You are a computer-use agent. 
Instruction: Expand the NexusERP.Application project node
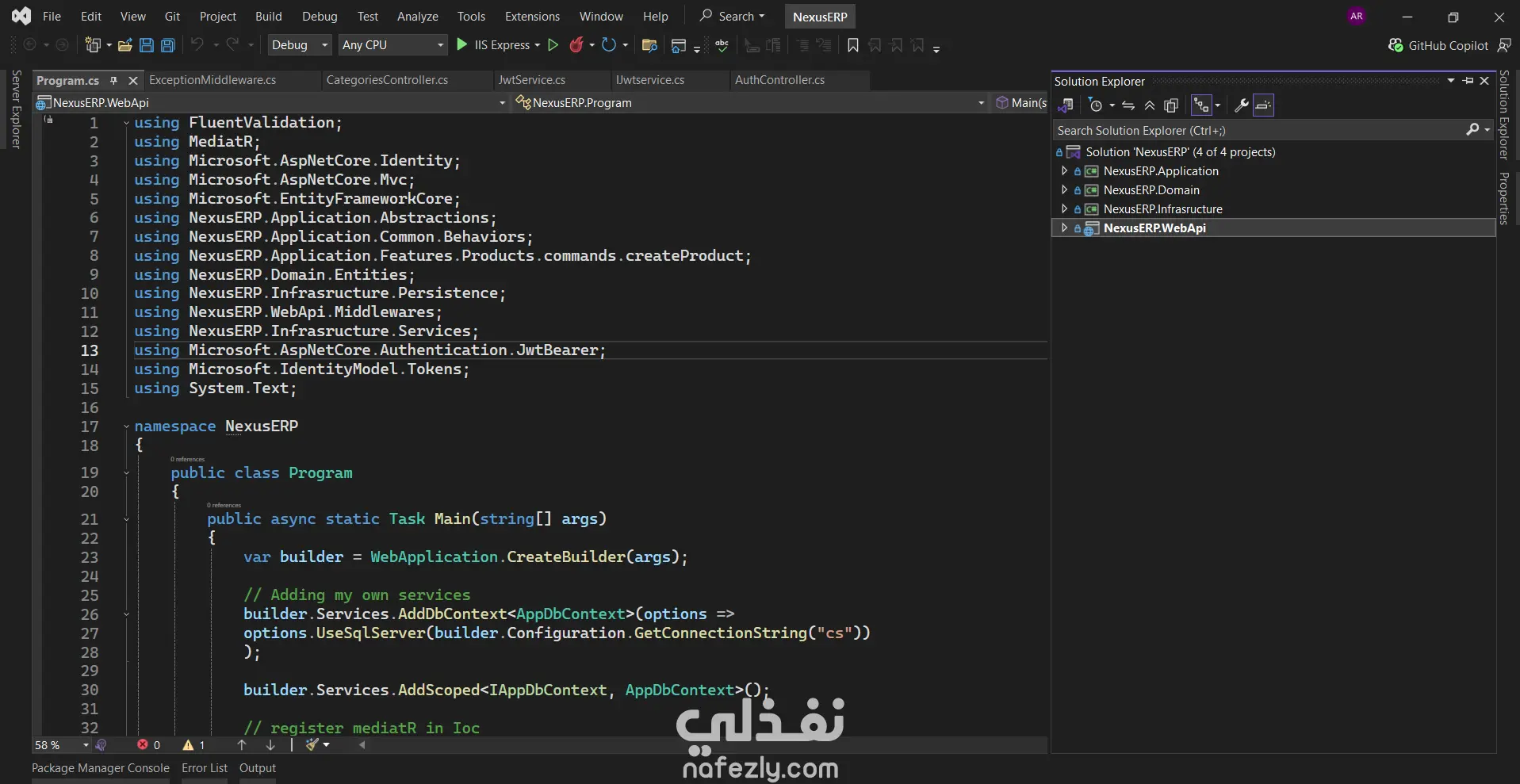click(1064, 170)
